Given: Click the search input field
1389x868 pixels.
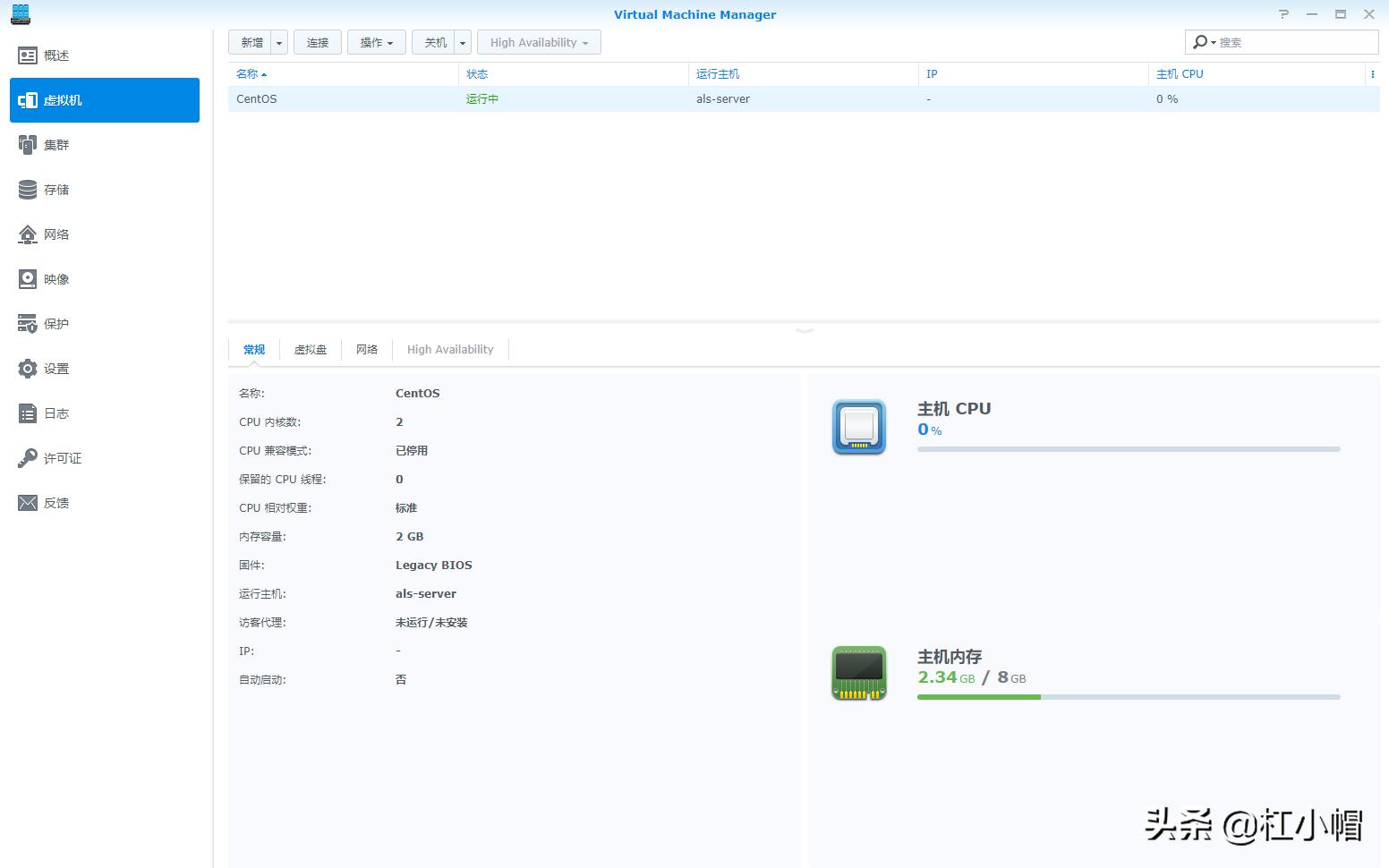Looking at the screenshot, I should coord(1289,41).
